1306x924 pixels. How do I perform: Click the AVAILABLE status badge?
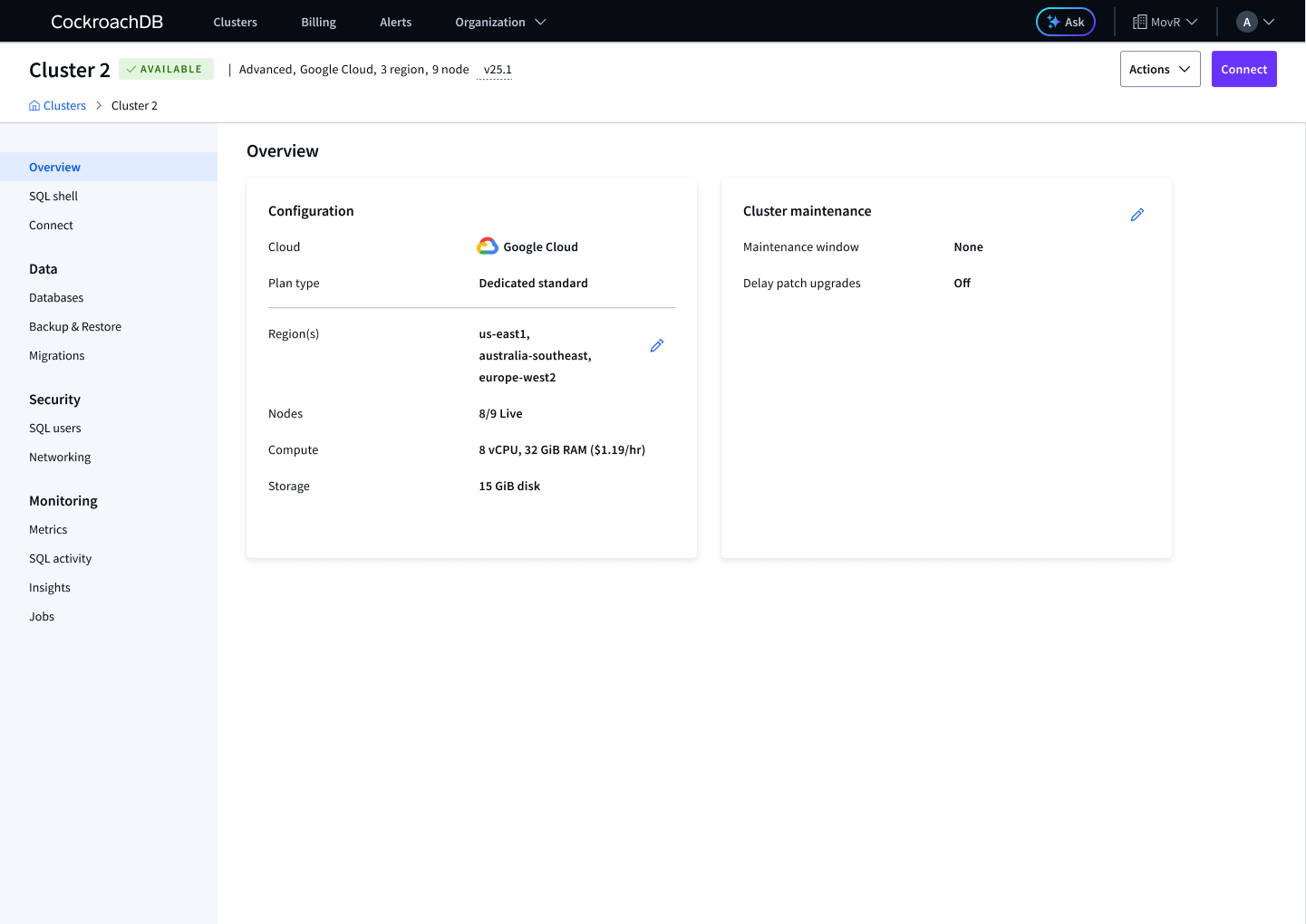(166, 69)
